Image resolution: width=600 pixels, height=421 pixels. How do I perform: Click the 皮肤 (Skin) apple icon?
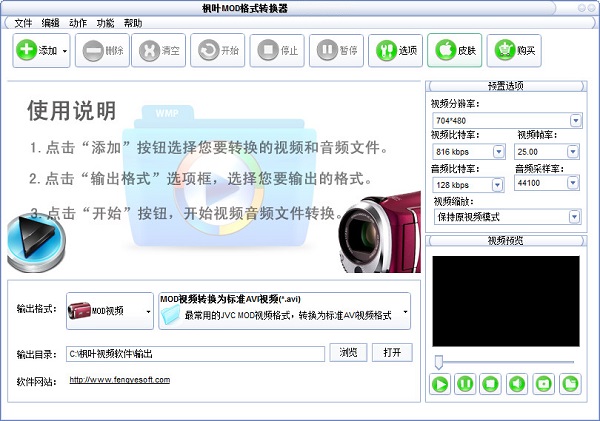pyautogui.click(x=453, y=49)
